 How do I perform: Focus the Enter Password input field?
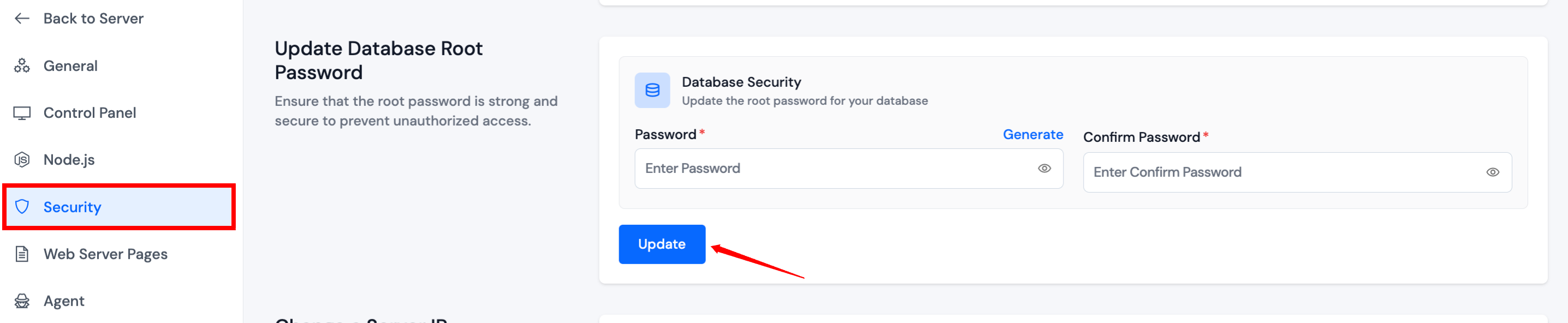tap(834, 169)
